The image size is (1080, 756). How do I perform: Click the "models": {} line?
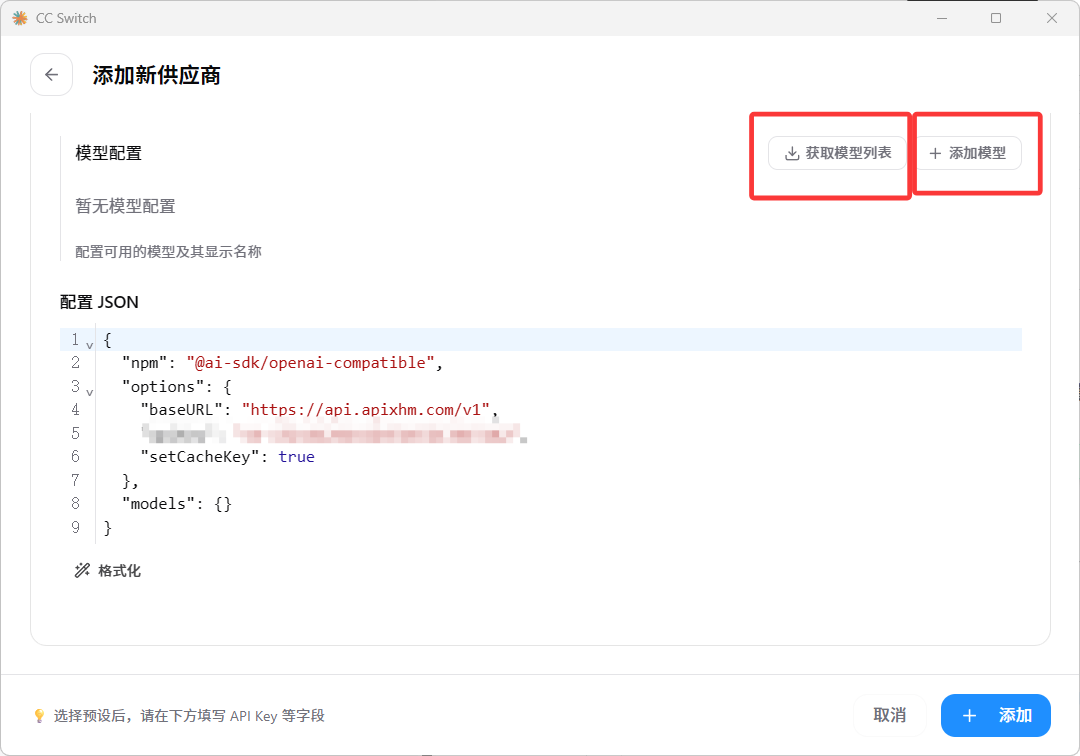[x=177, y=503]
